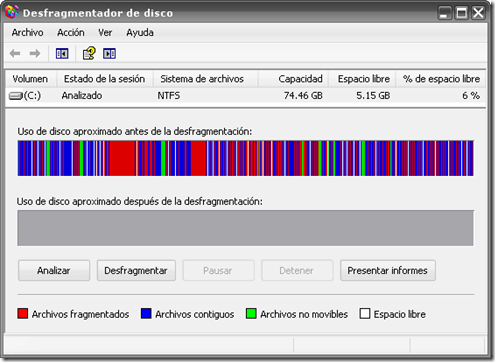This screenshot has width=495, height=362.
Task: Click the disabled Pausar button
Action: (x=218, y=270)
